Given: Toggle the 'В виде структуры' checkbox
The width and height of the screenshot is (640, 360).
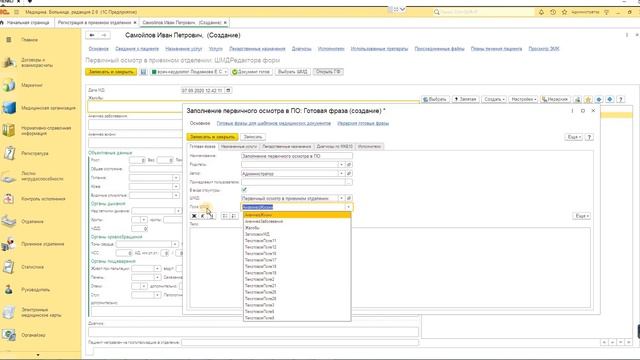Looking at the screenshot, I should point(244,190).
